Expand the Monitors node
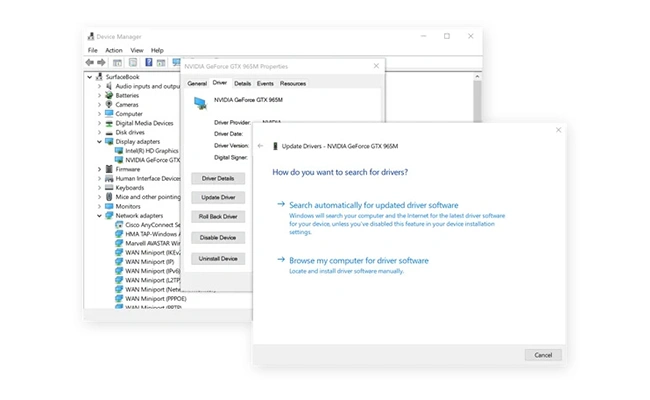 pyautogui.click(x=99, y=206)
